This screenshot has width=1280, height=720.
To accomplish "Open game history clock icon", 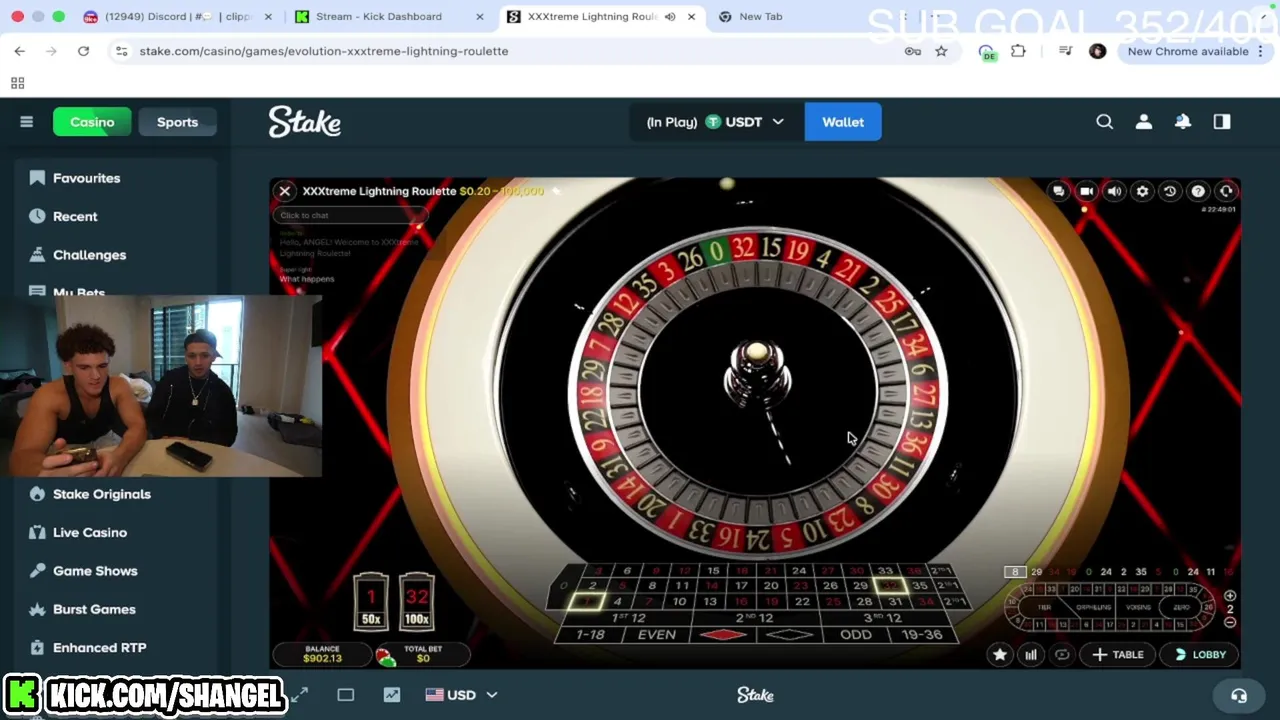I will [x=1170, y=191].
